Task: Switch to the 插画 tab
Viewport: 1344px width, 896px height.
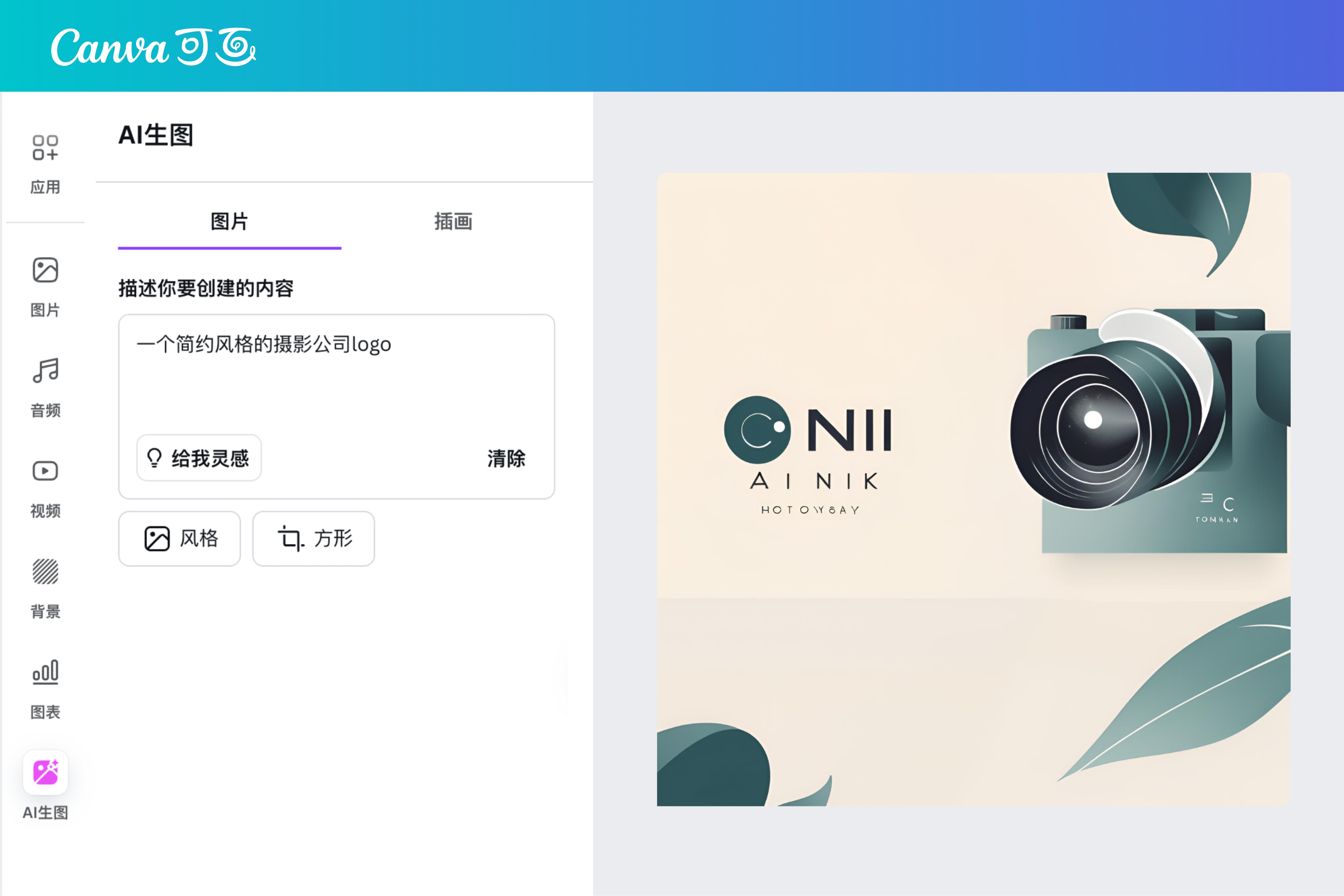Action: pos(453,222)
